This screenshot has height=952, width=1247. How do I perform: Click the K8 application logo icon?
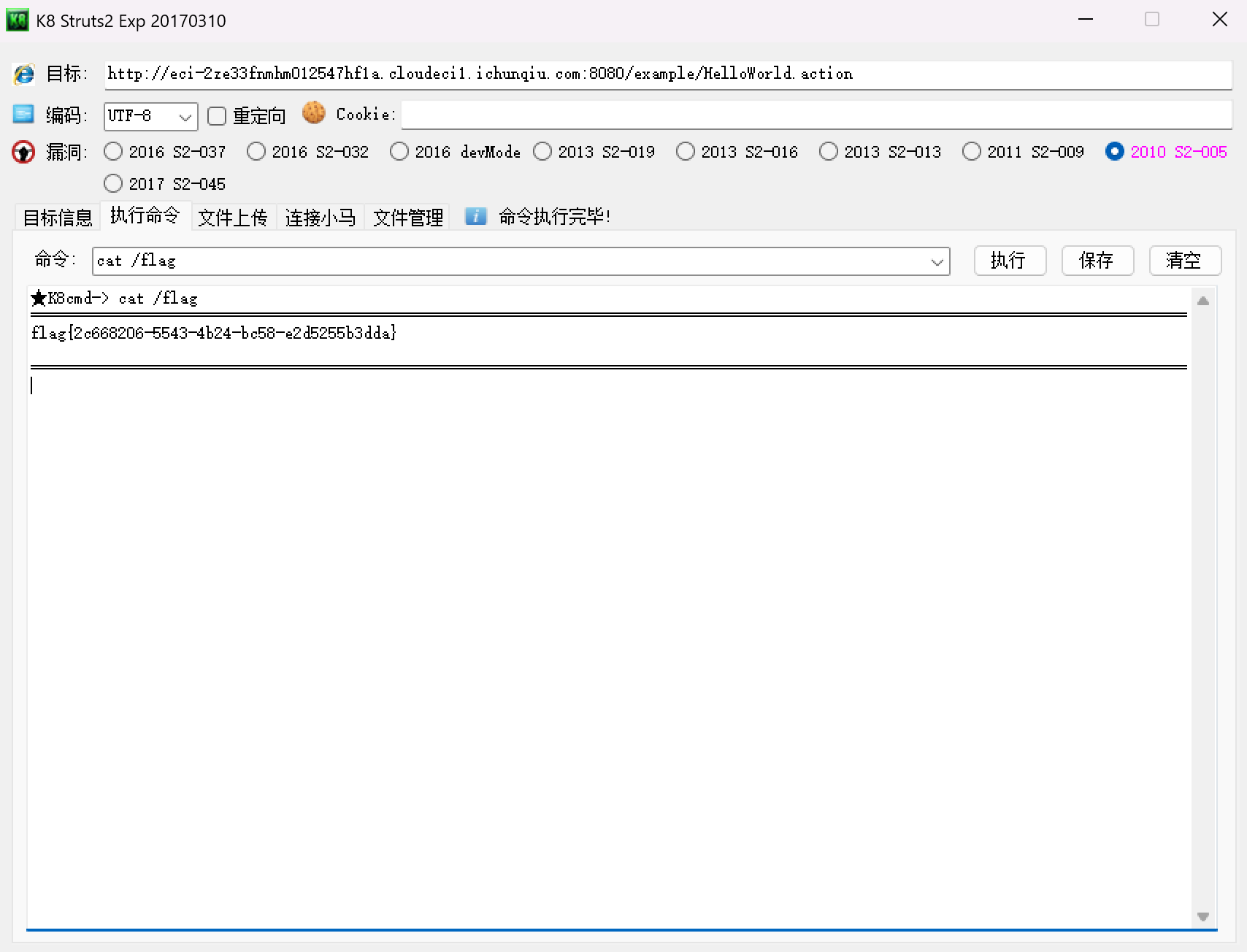click(x=17, y=20)
